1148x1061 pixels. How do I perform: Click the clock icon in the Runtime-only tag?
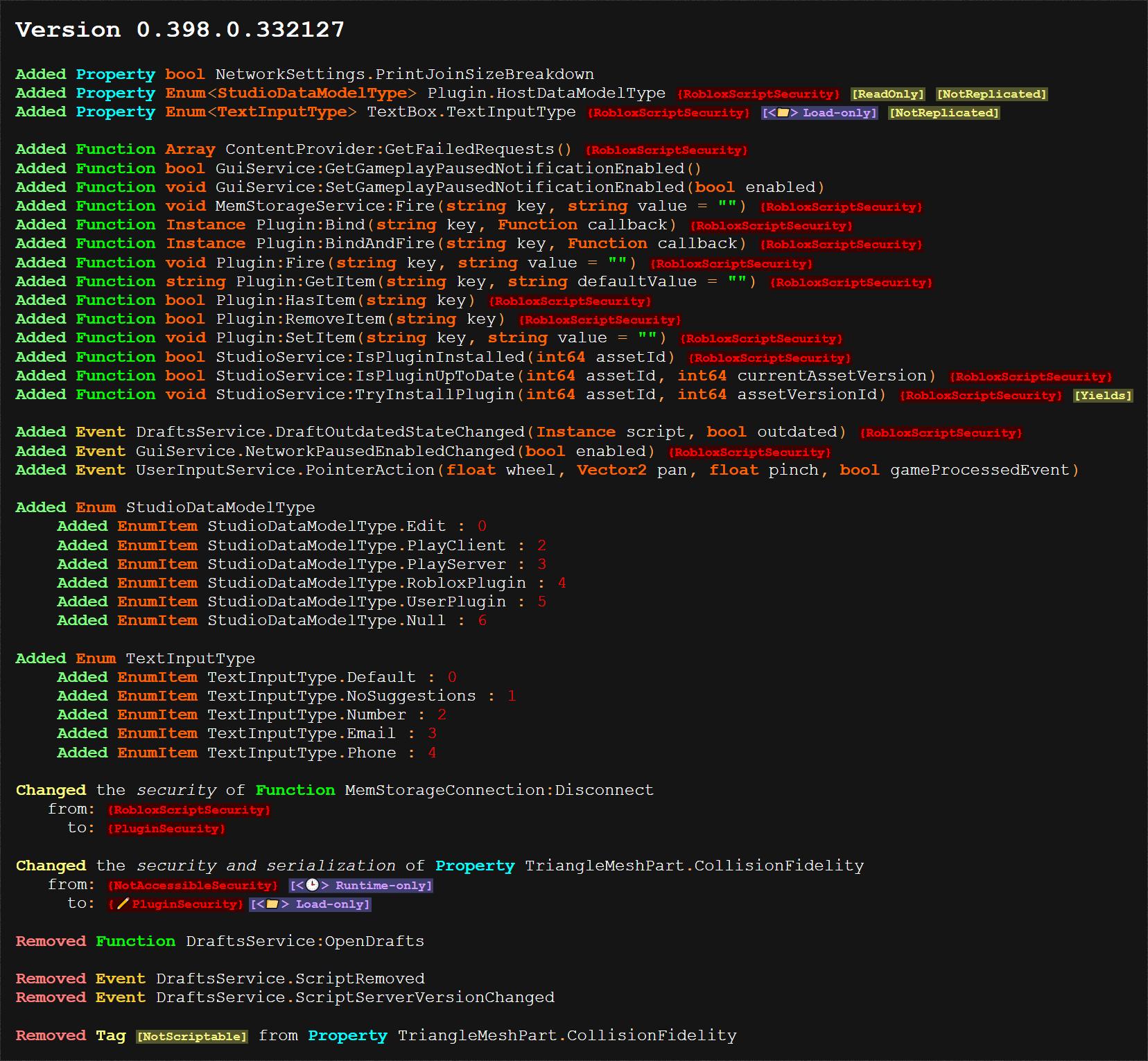click(x=312, y=885)
